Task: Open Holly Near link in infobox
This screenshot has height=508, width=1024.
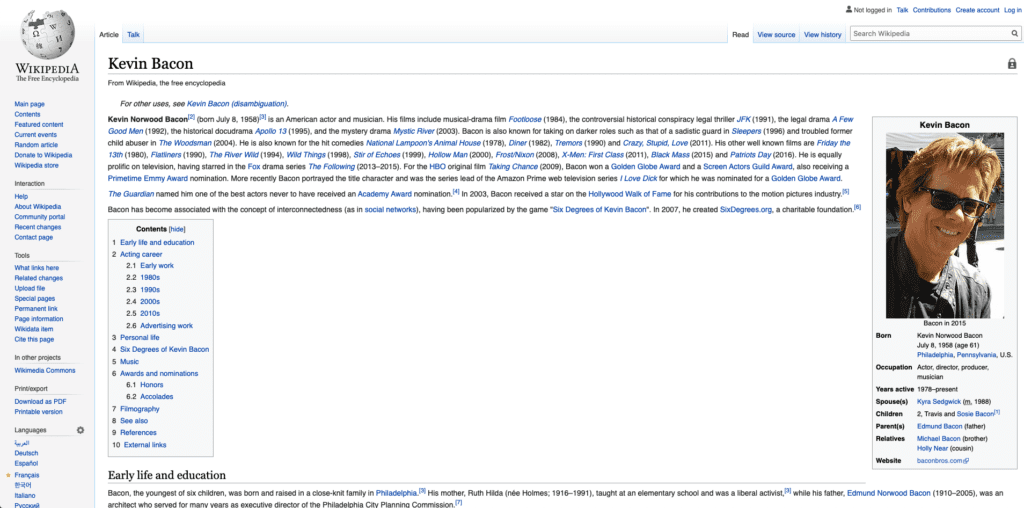Action: tap(932, 449)
